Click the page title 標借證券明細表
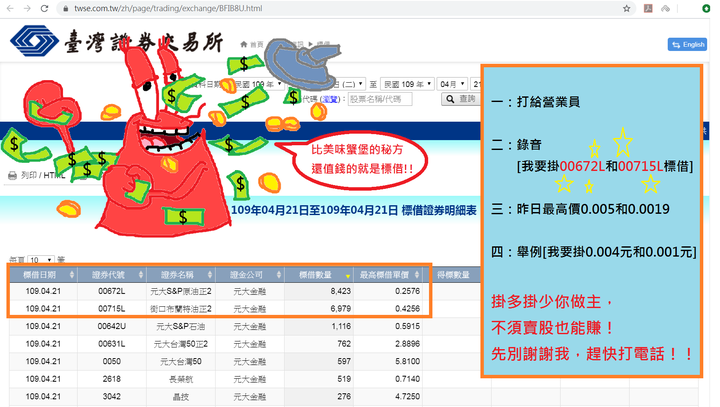Screen dimensions: 720x407 click(x=439, y=210)
